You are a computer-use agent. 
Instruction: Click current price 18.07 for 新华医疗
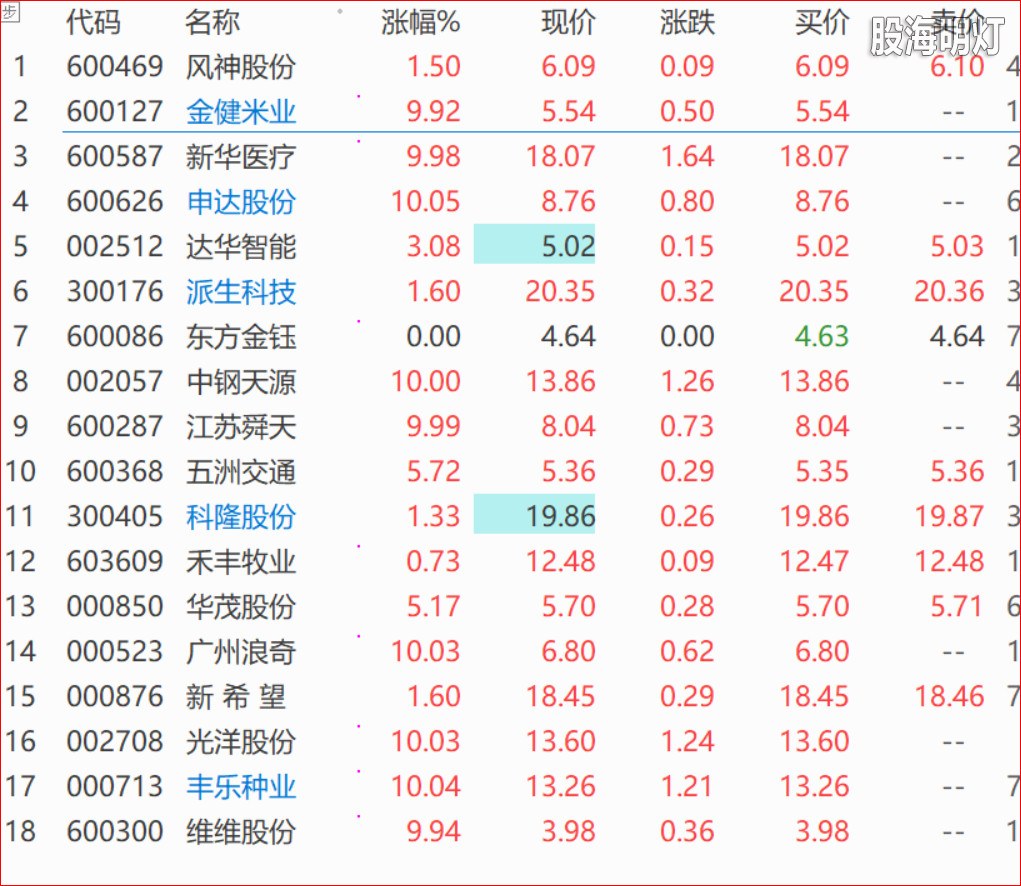pyautogui.click(x=561, y=156)
